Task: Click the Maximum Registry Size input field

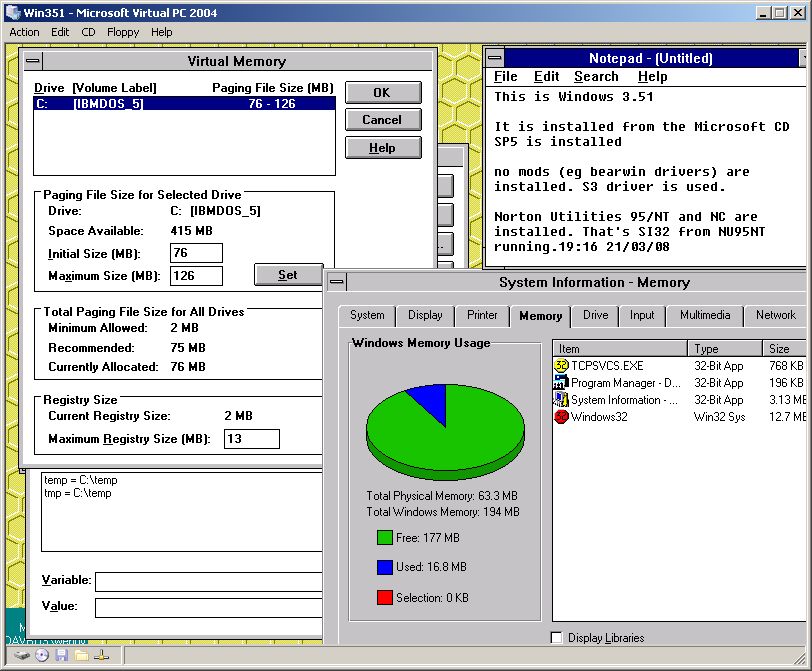Action: point(252,439)
